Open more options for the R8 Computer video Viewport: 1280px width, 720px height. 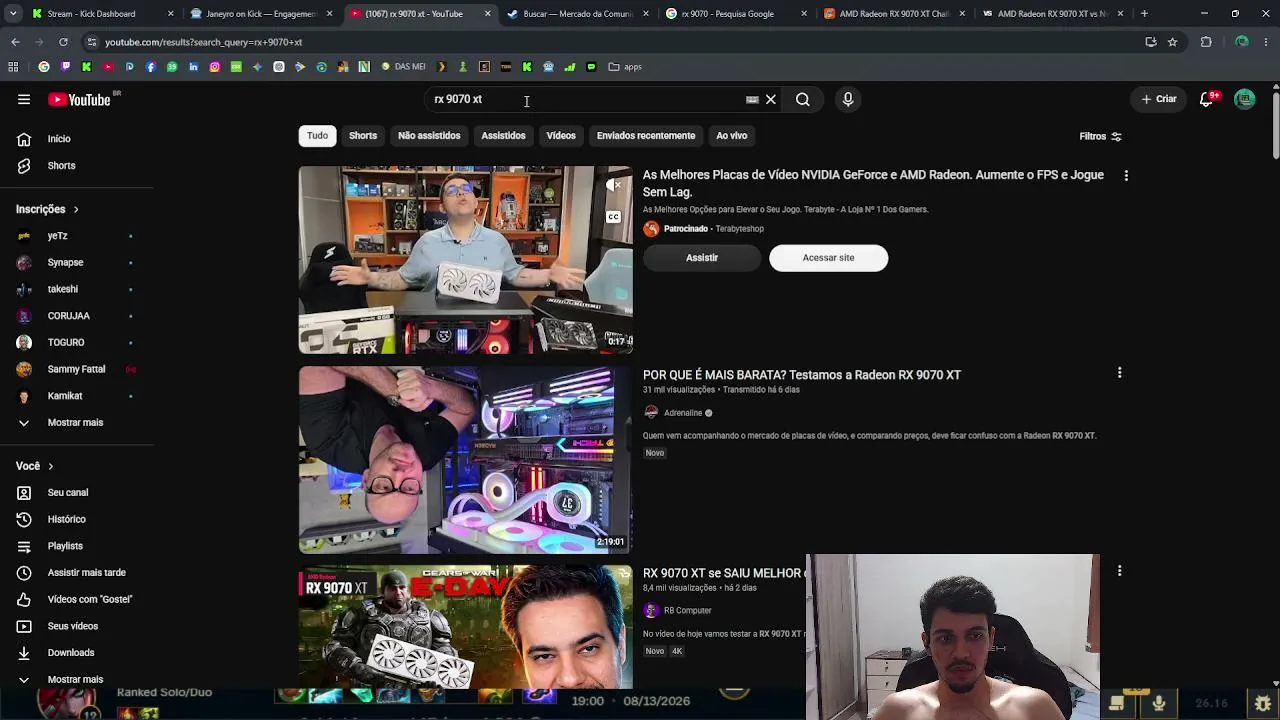(x=1120, y=571)
